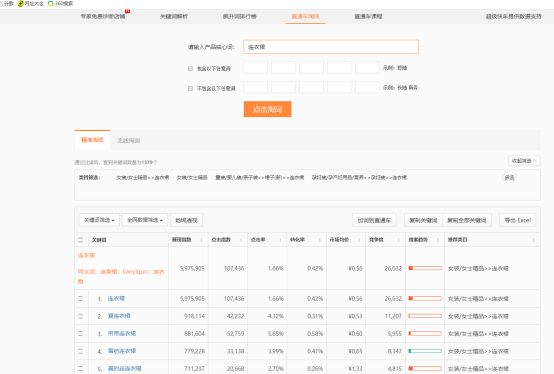
Task: Focus last box in include-words row
Action: pyautogui.click(x=367, y=67)
